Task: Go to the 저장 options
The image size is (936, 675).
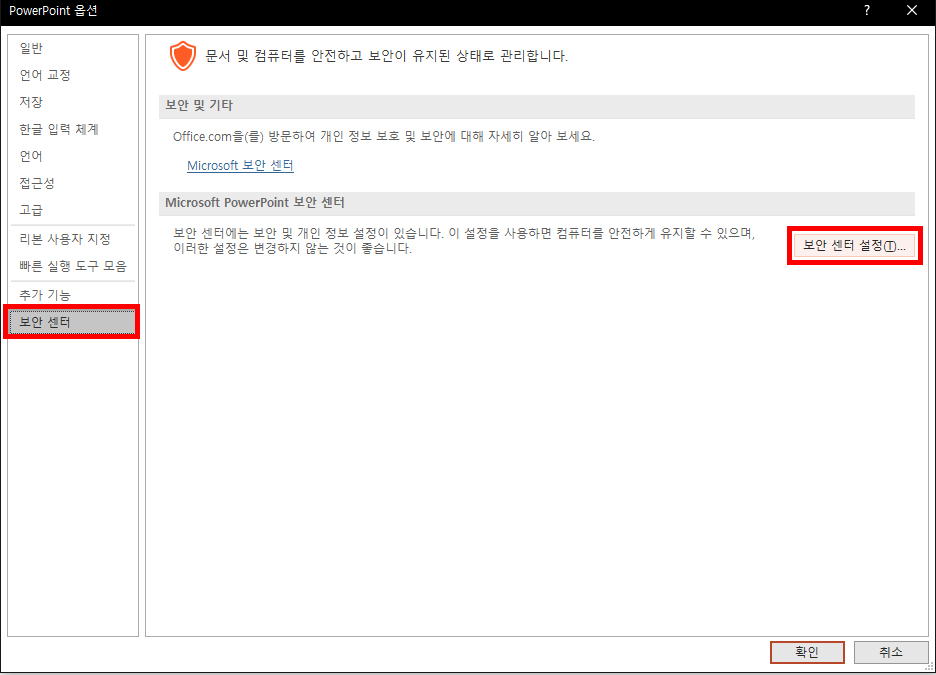Action: coord(32,102)
